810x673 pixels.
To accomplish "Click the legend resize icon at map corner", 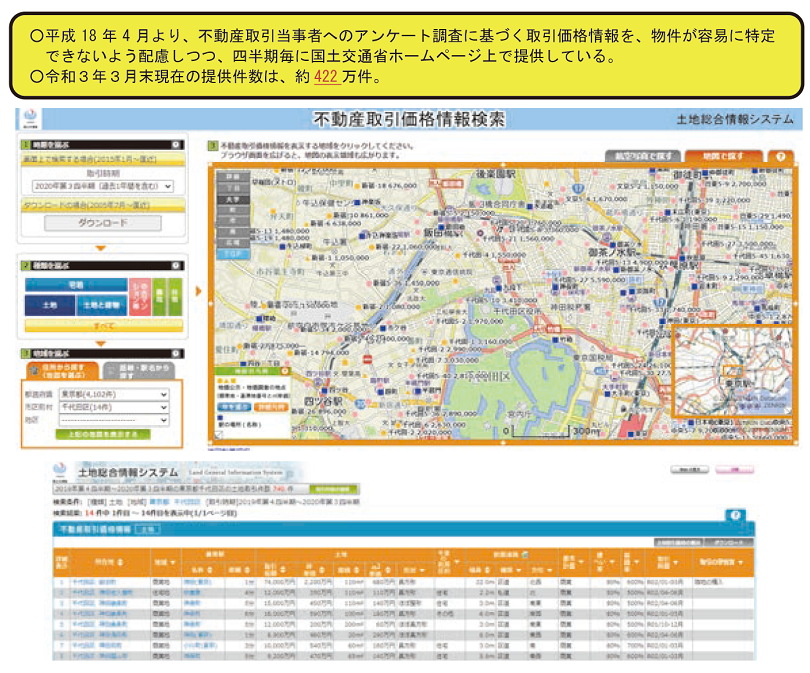I will click(x=219, y=435).
